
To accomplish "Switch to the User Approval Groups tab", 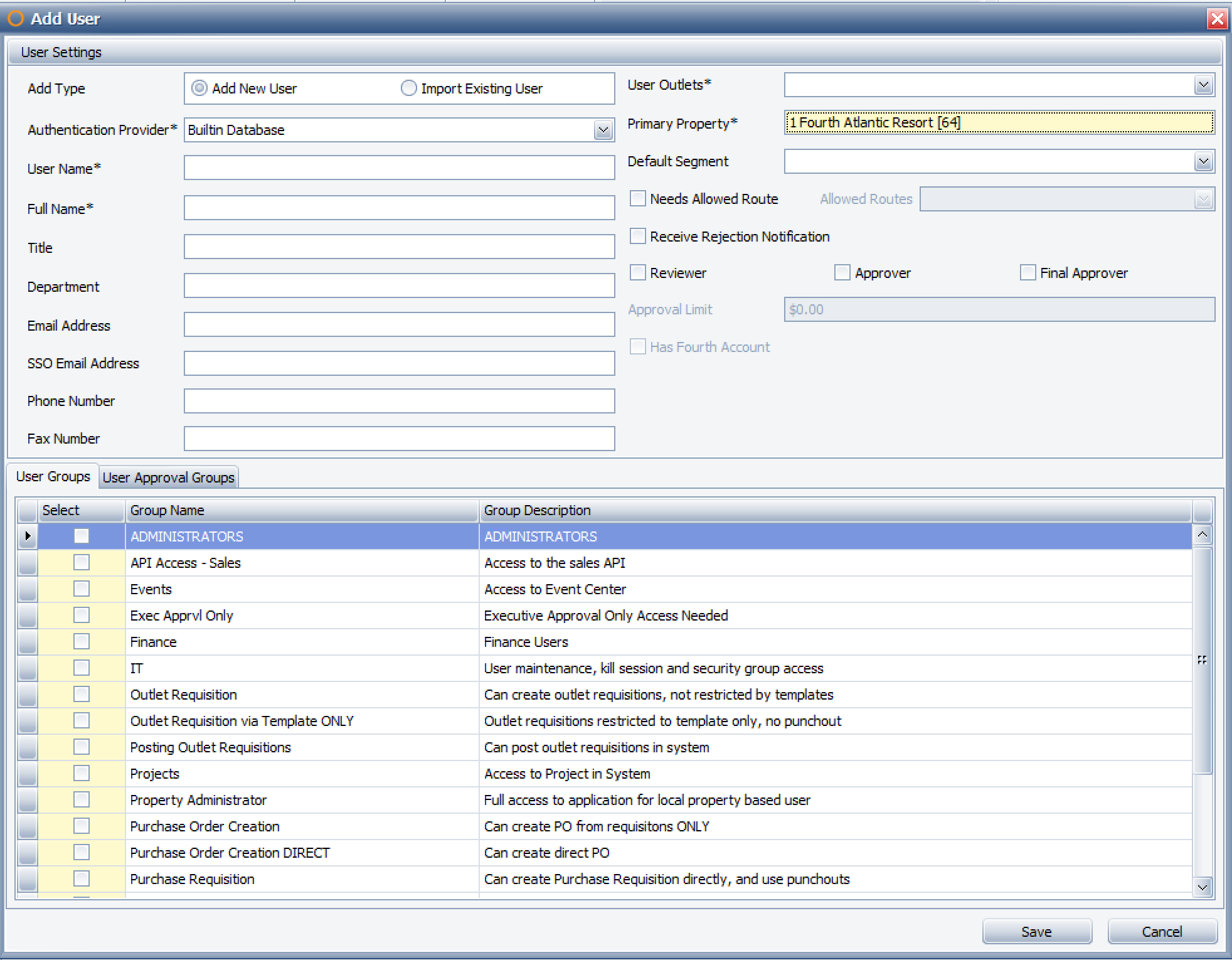I will tap(168, 477).
